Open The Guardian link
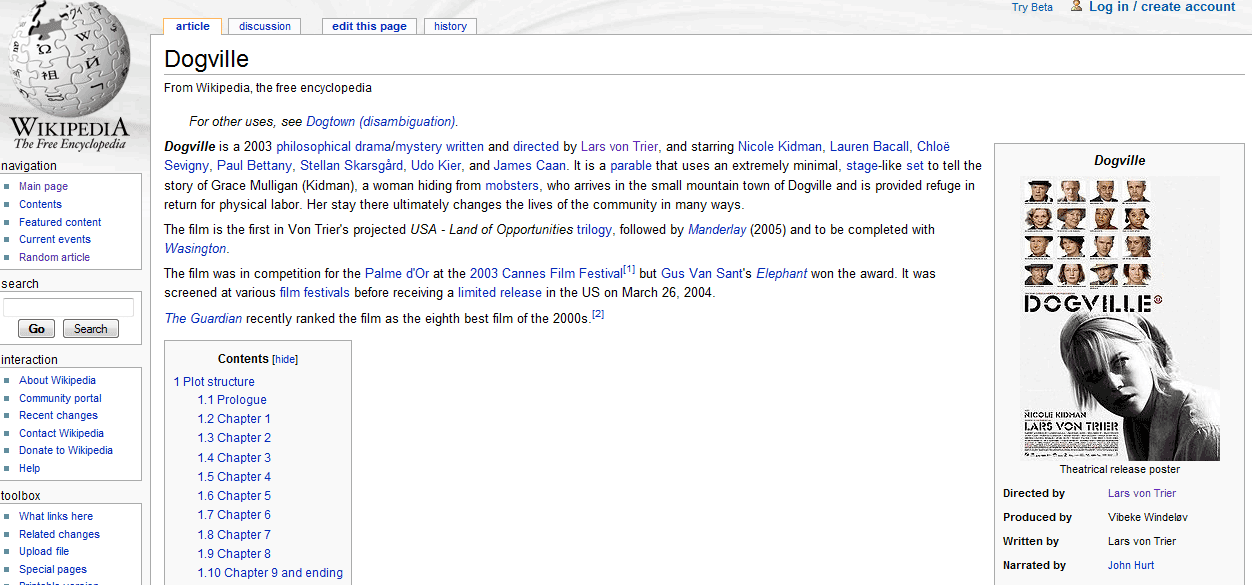This screenshot has width=1252, height=585. point(203,319)
